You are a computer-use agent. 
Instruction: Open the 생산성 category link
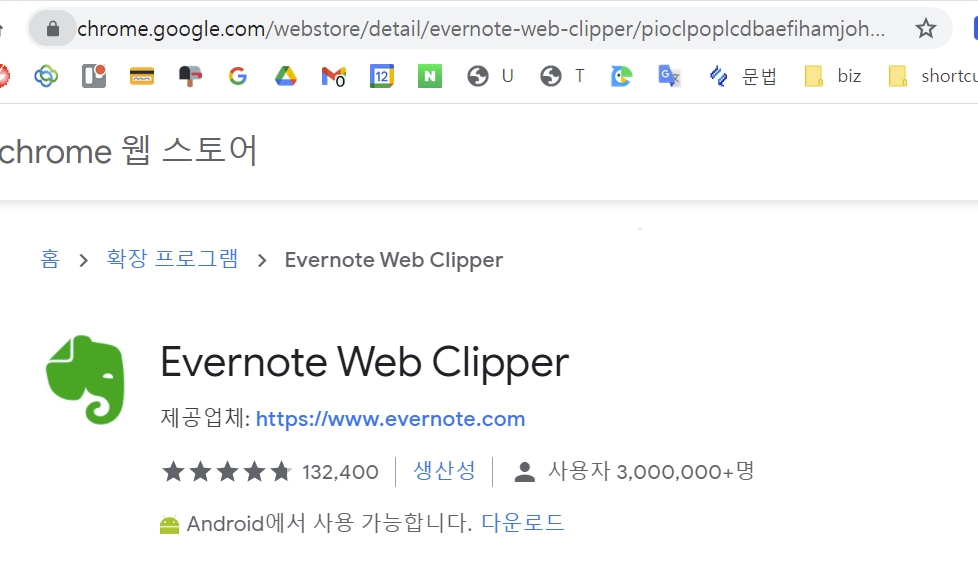[444, 471]
